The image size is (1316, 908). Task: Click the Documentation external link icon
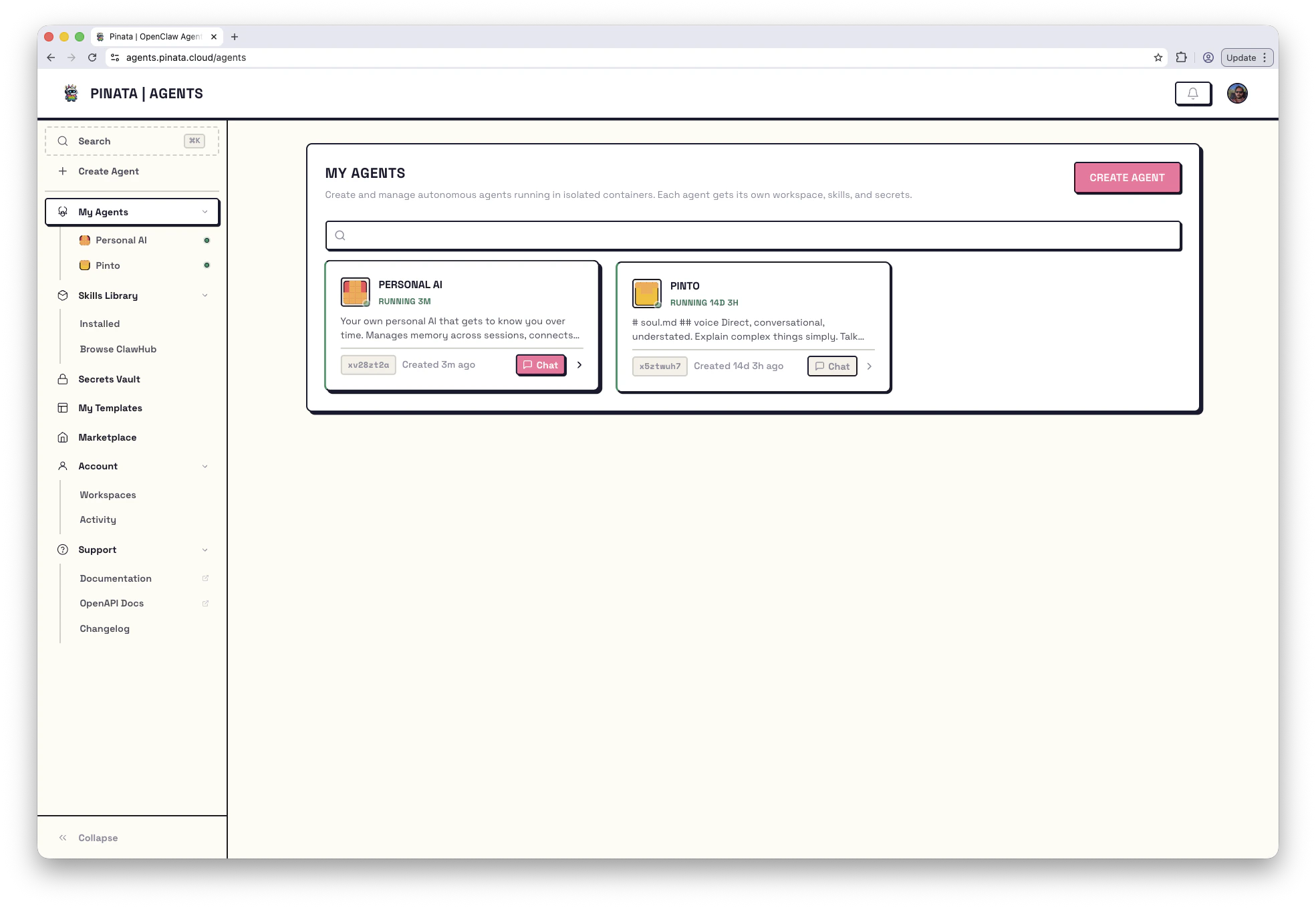tap(205, 578)
